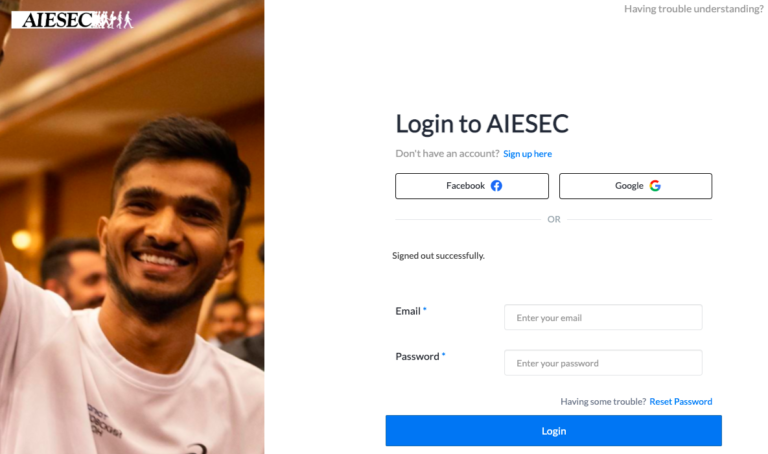Click the 'Signed out successfully.' message
The height and width of the screenshot is (454, 768).
click(x=438, y=256)
